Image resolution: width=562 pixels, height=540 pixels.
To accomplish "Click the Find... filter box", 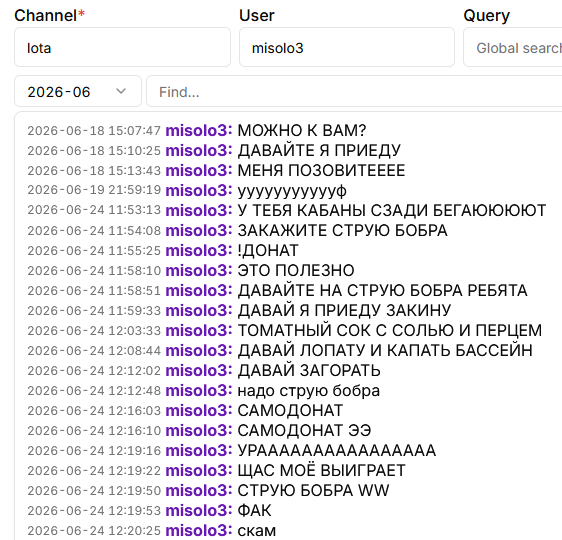I will click(354, 91).
